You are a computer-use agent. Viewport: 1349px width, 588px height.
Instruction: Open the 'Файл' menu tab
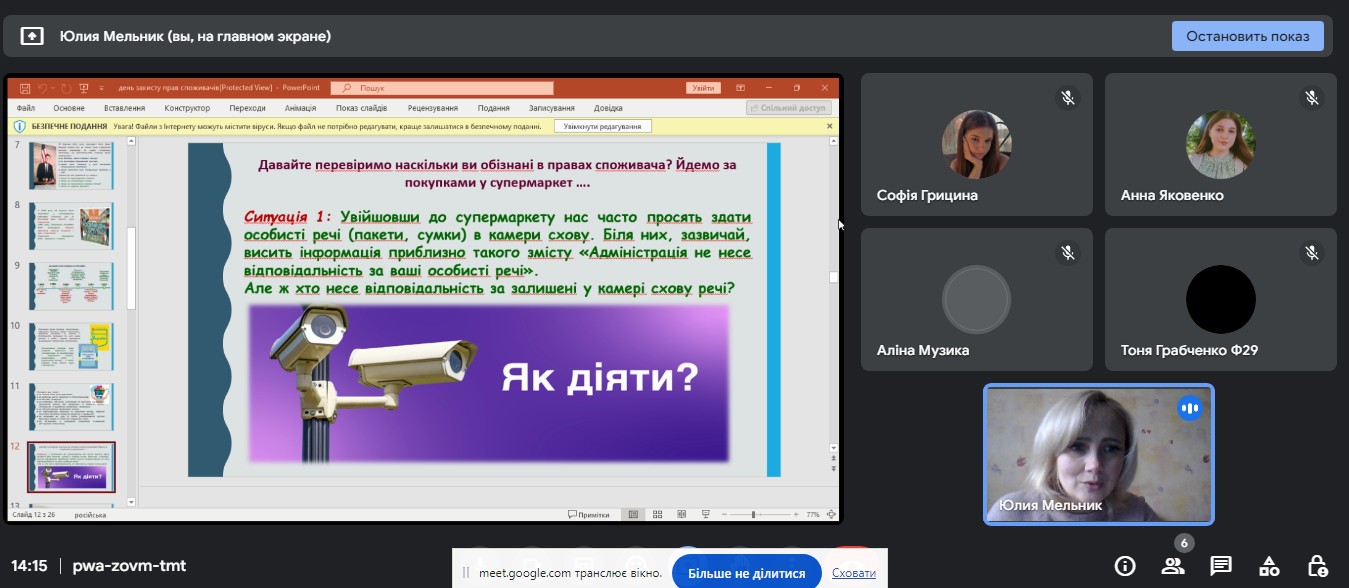coord(26,108)
